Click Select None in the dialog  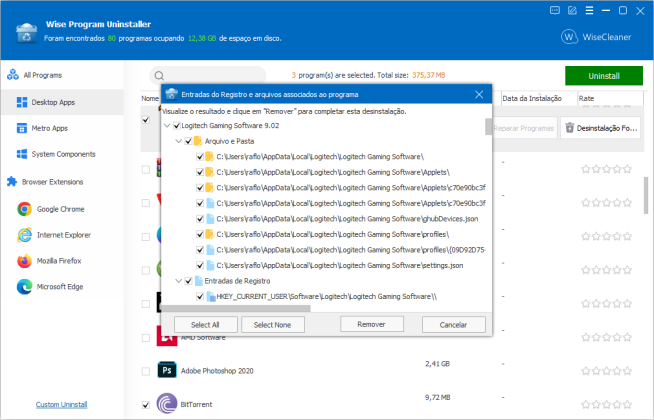273,324
